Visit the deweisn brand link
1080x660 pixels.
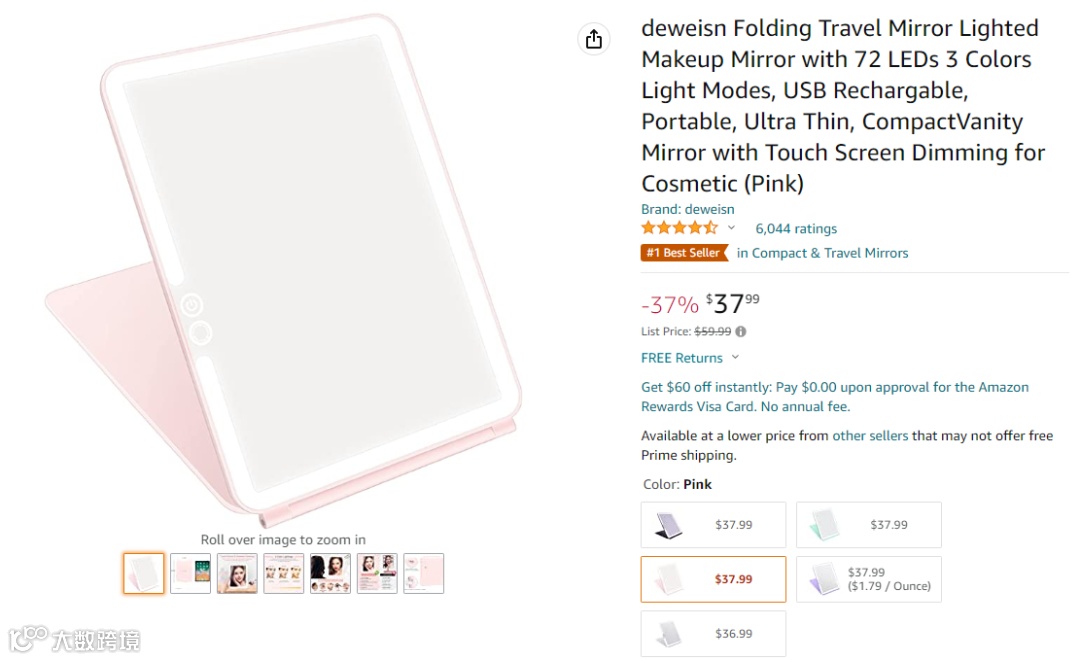tap(687, 210)
